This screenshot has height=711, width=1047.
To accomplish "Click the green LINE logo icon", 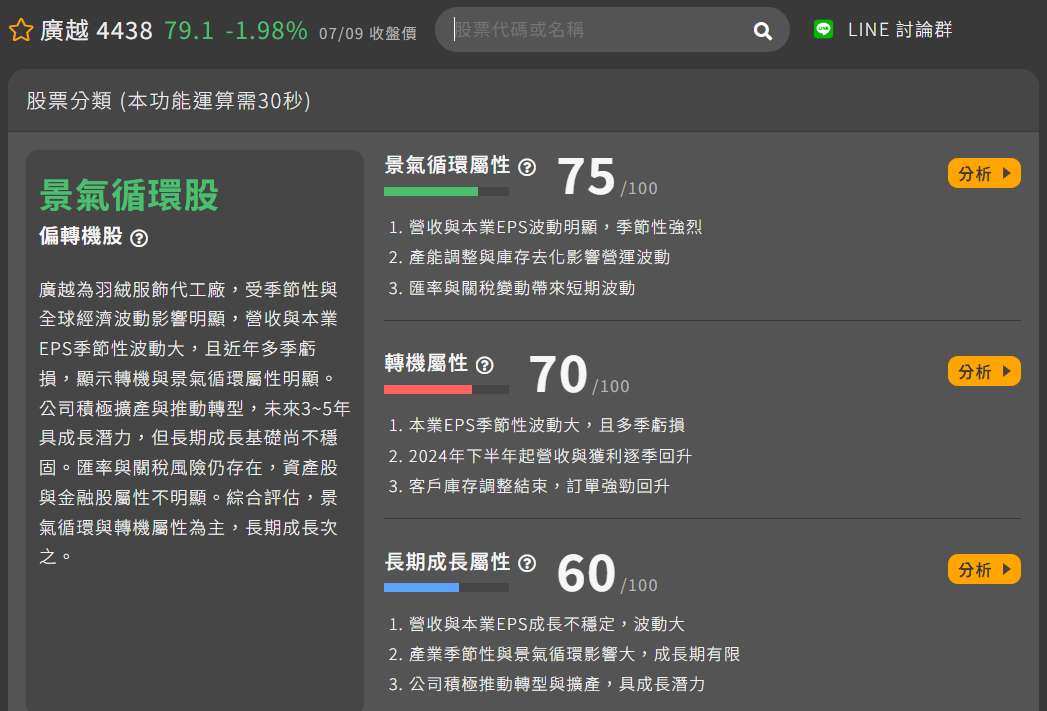I will click(823, 29).
